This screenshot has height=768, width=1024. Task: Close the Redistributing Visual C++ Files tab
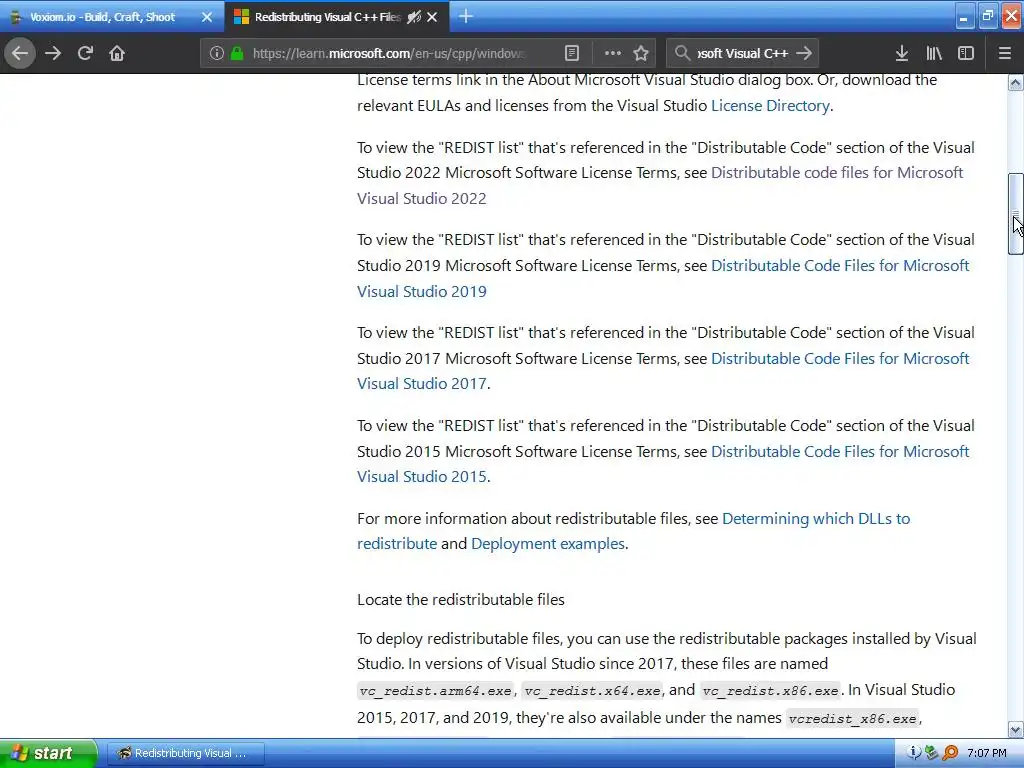pos(432,17)
